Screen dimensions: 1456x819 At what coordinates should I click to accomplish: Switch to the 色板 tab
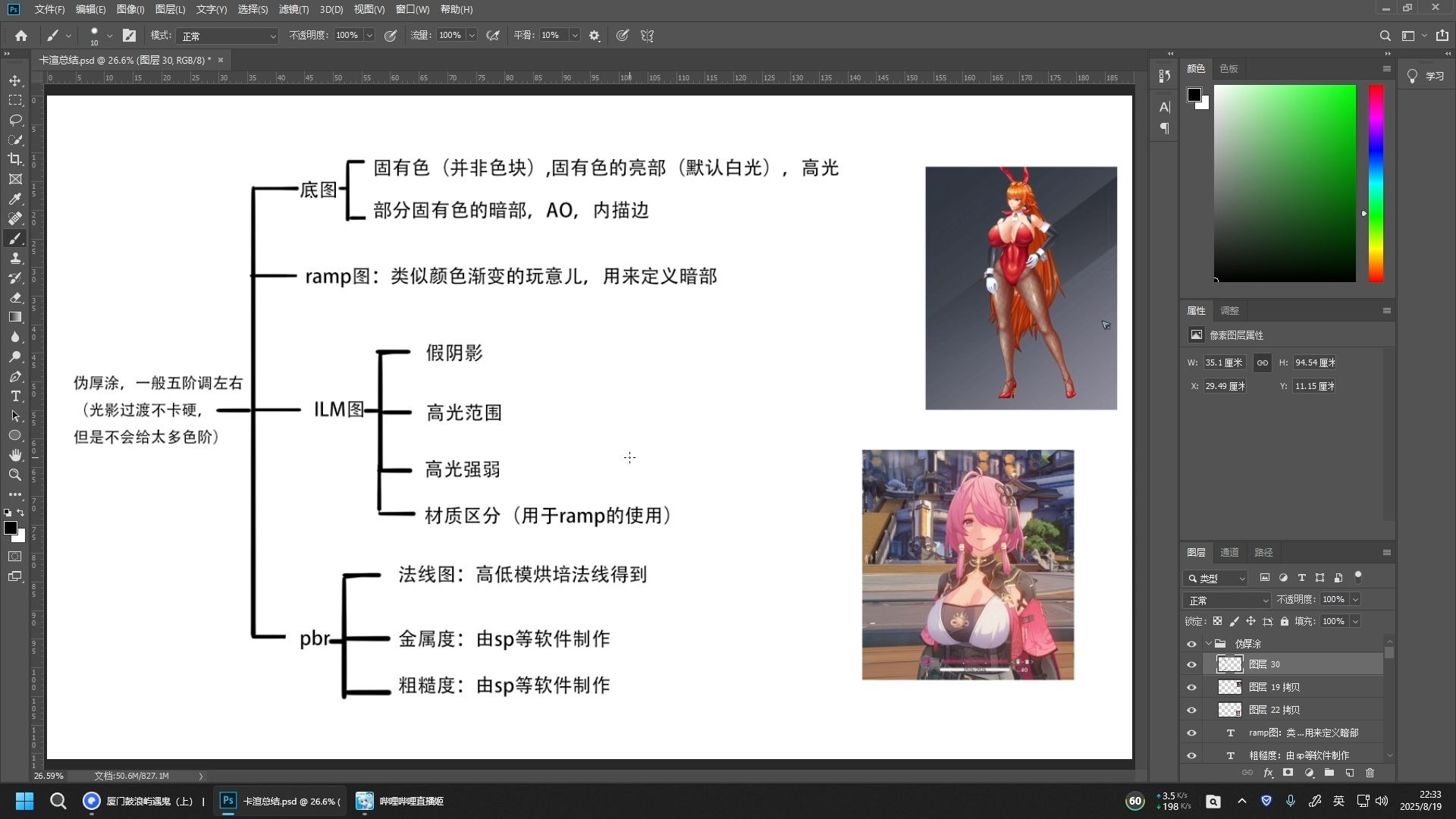pos(1228,68)
